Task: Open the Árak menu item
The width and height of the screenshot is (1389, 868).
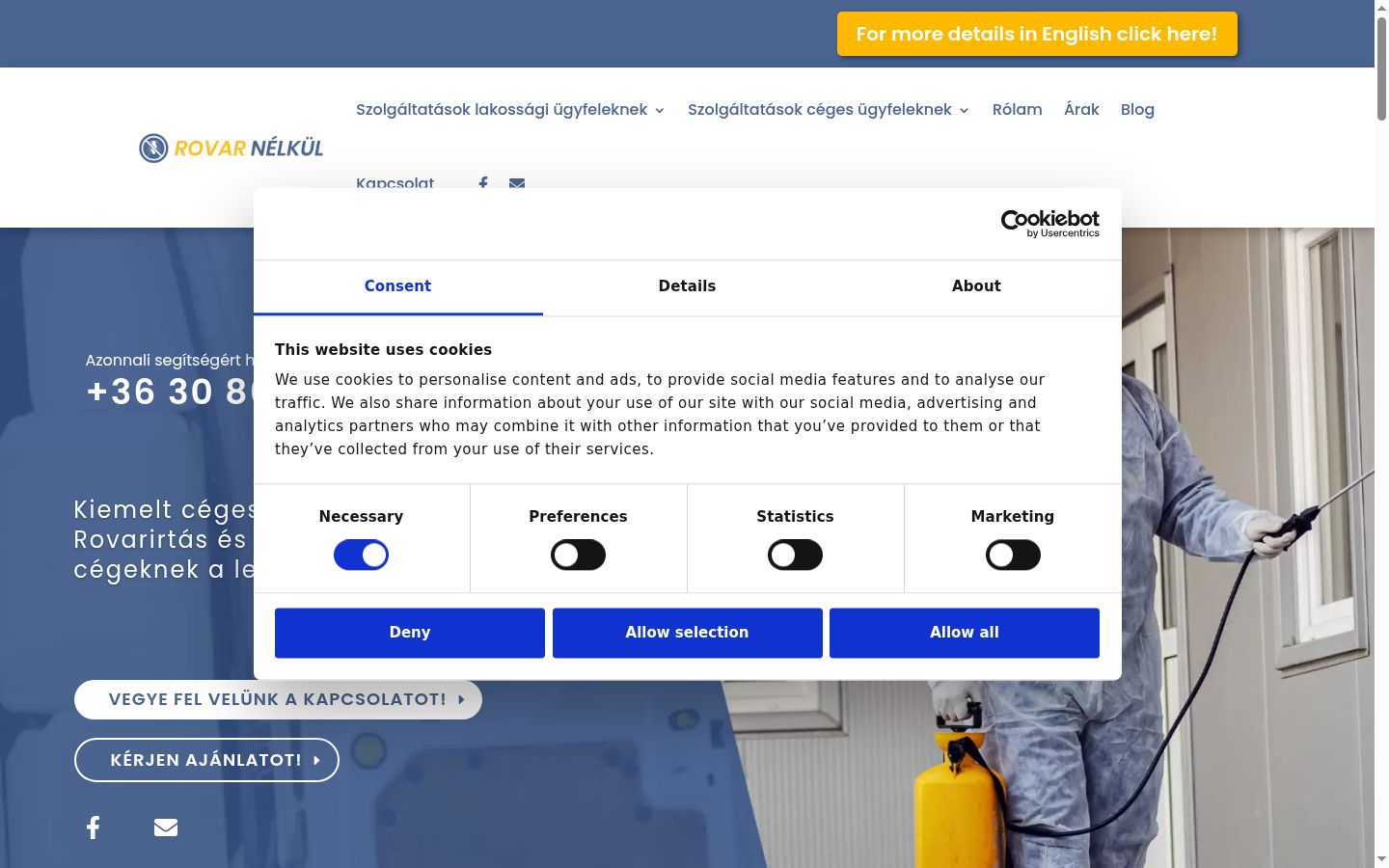Action: [1081, 110]
